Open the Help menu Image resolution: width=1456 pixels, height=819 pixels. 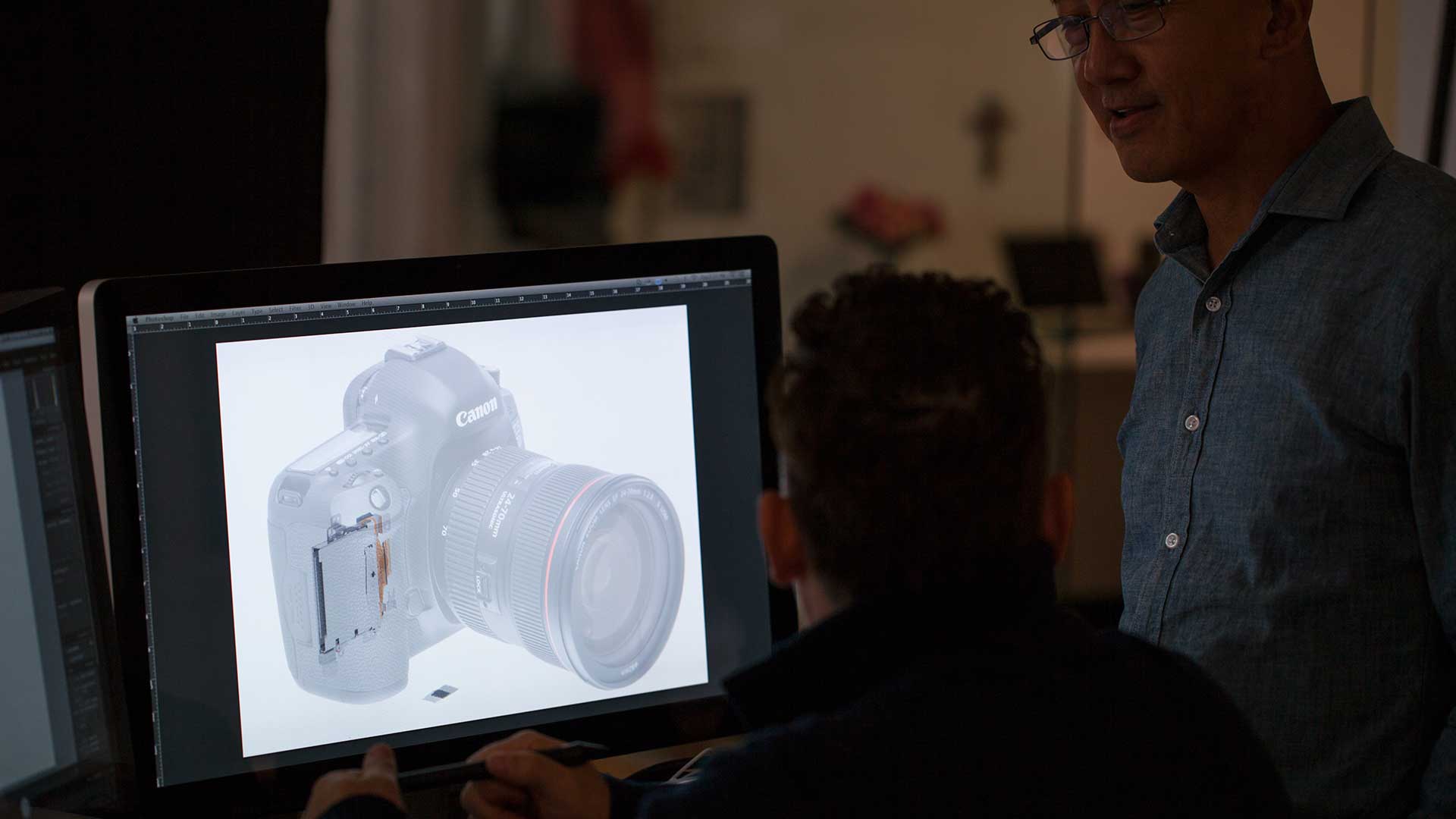[367, 303]
